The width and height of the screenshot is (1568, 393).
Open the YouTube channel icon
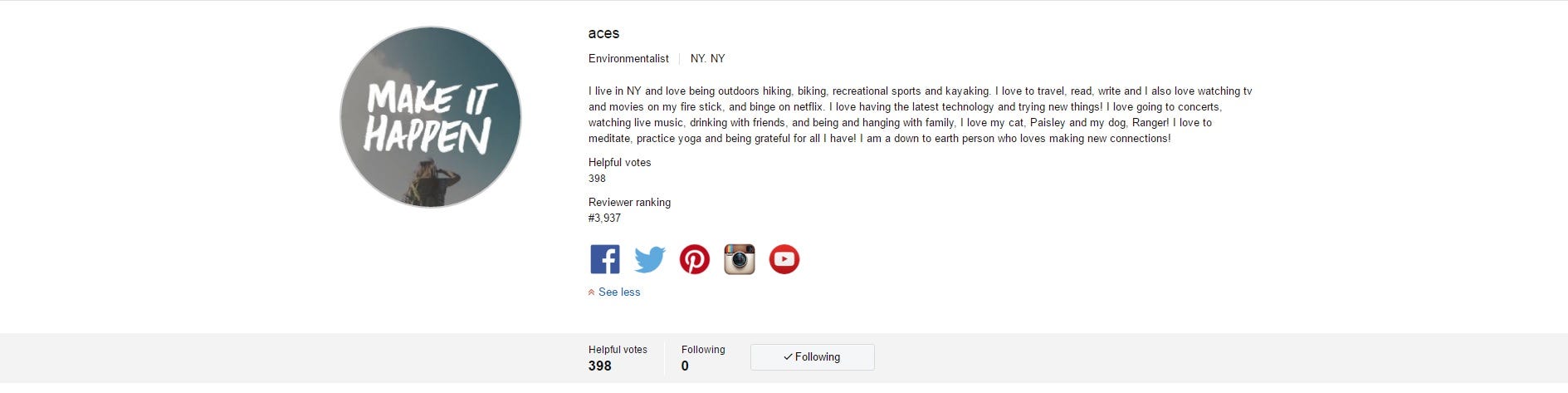point(784,259)
